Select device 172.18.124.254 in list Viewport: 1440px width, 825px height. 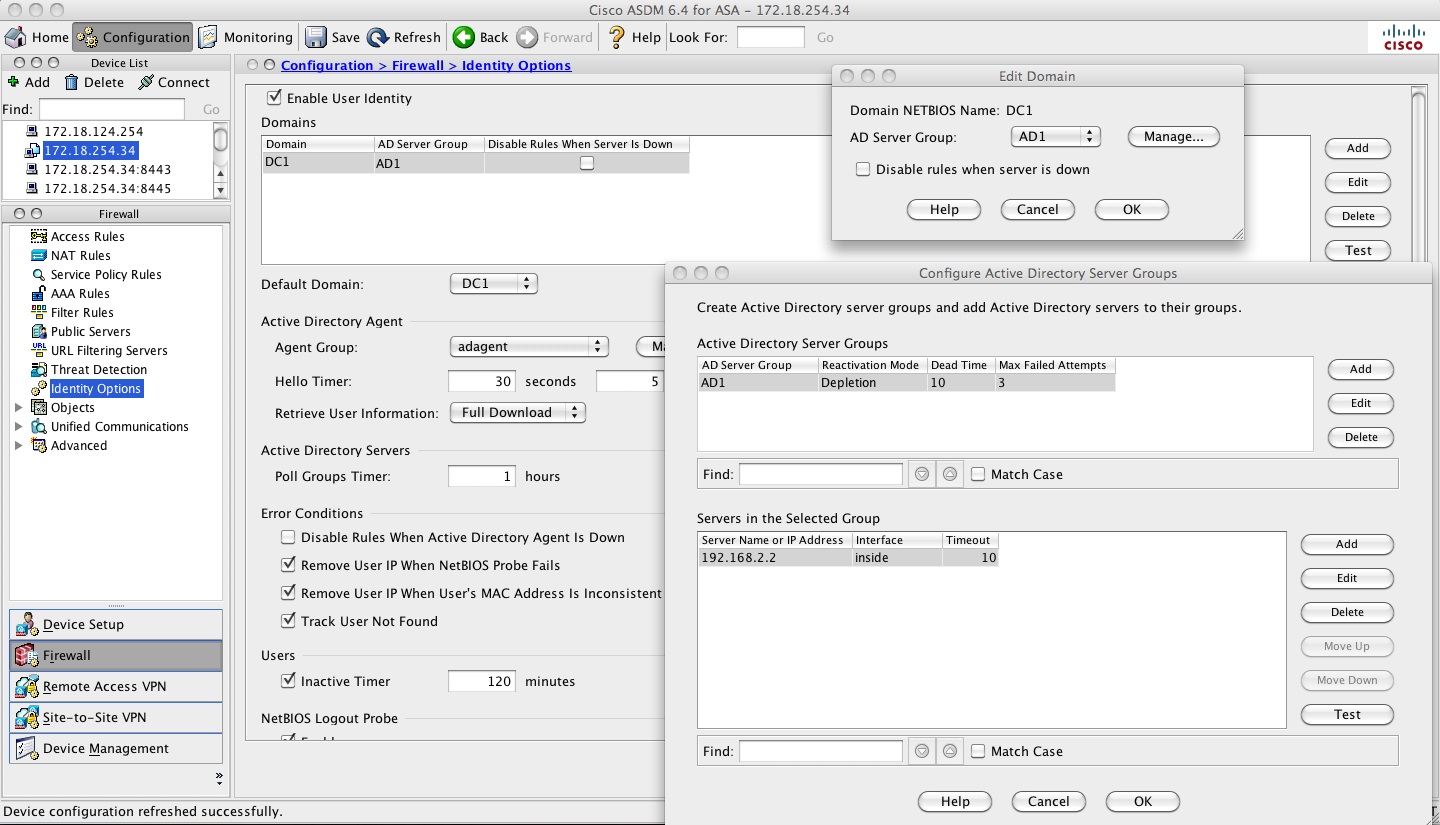coord(94,132)
